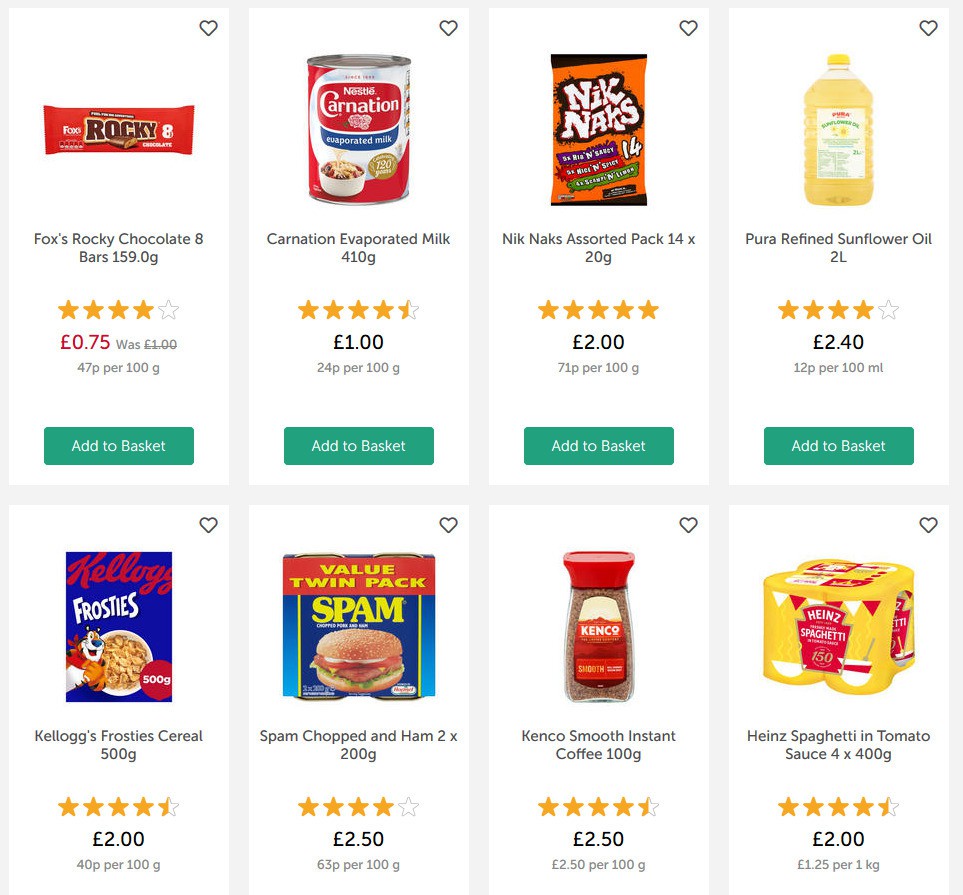Add Pura Sunflower Oil 2L to basket
The height and width of the screenshot is (895, 963).
click(839, 446)
